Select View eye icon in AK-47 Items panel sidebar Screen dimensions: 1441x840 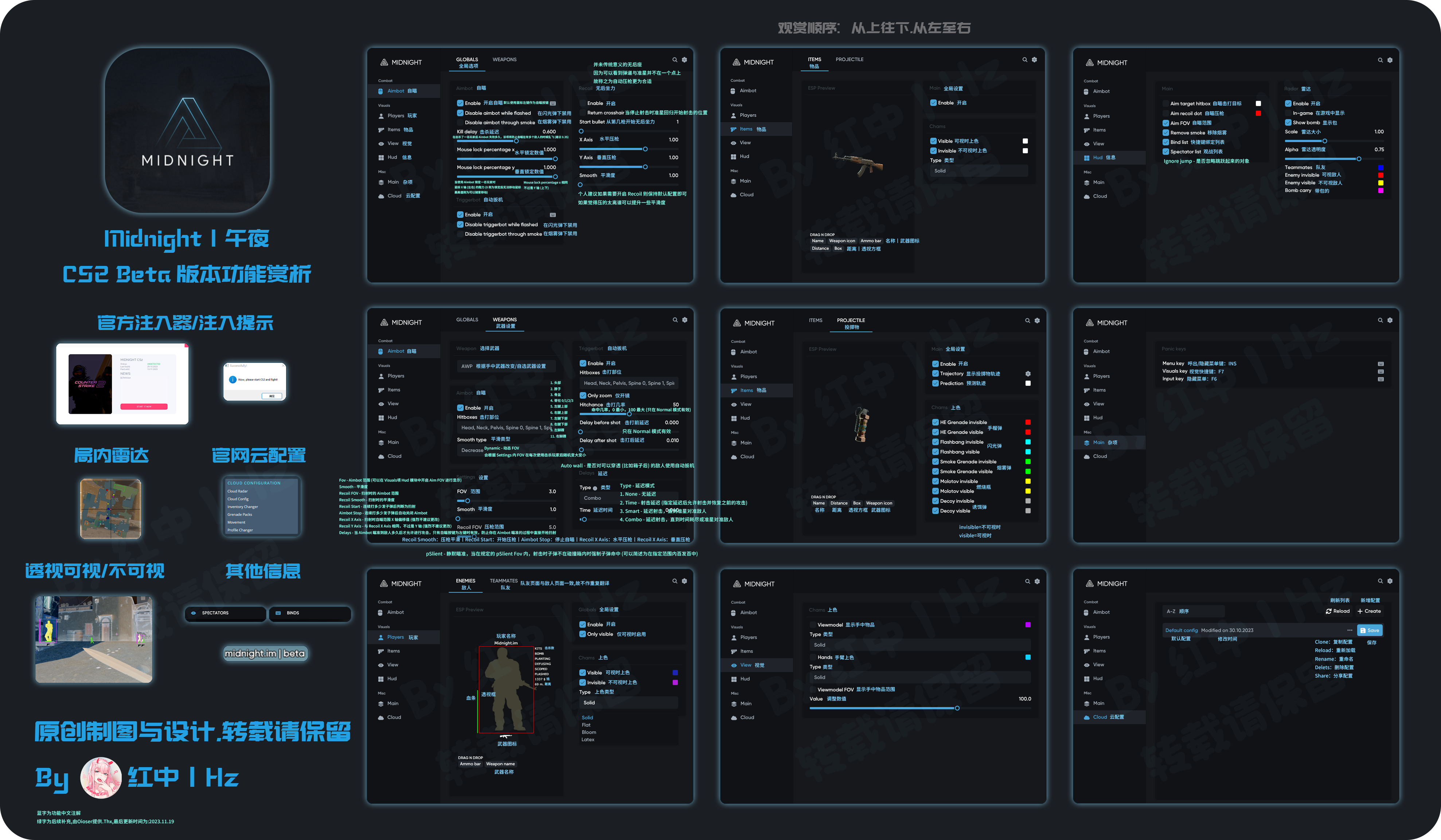[734, 143]
